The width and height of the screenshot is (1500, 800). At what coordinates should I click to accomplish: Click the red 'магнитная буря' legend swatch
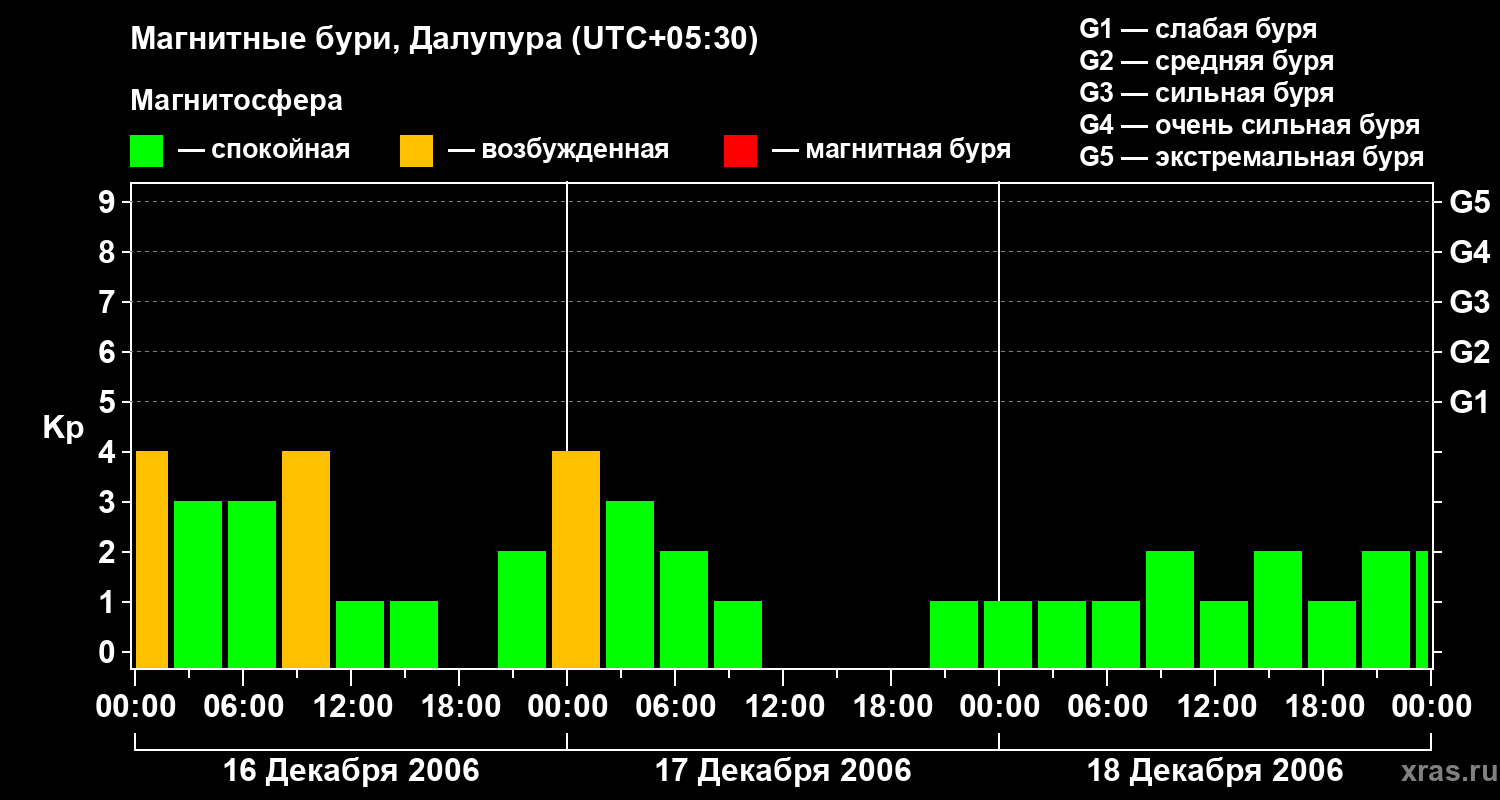(740, 151)
